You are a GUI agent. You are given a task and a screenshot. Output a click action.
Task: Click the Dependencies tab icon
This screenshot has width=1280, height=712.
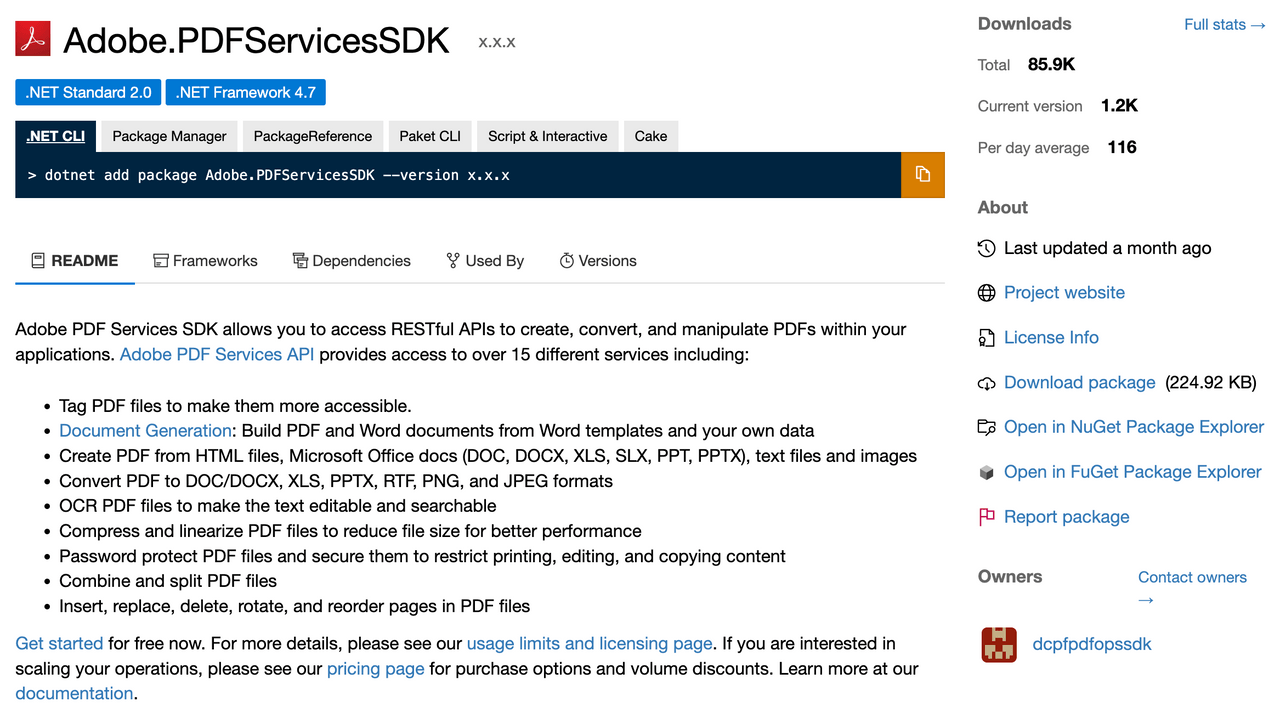click(x=300, y=261)
